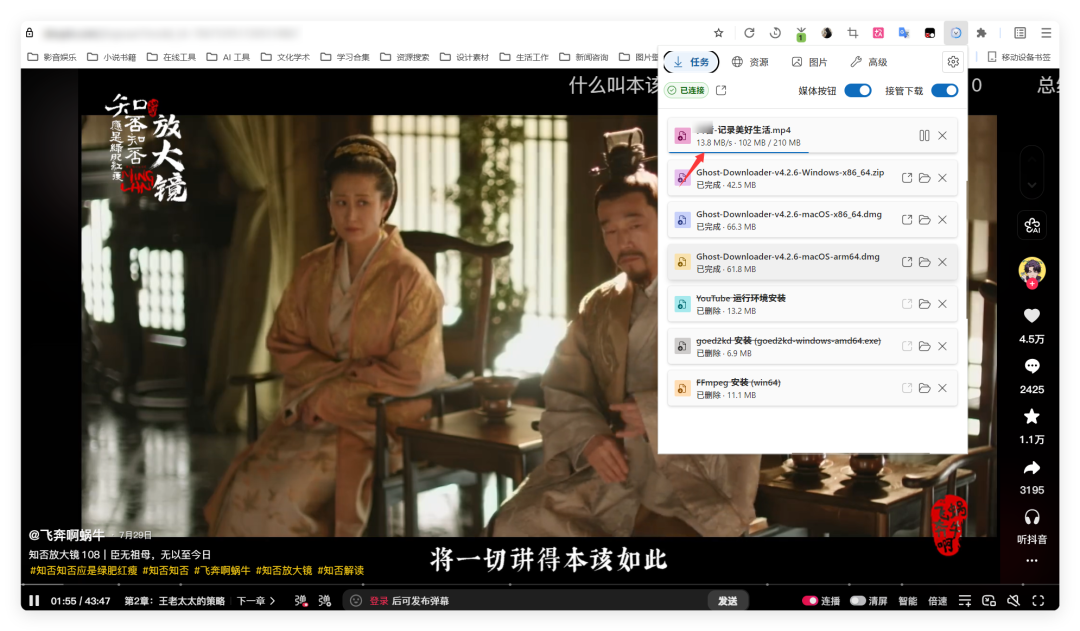Reload the page
The image size is (1080, 631).
point(749,33)
